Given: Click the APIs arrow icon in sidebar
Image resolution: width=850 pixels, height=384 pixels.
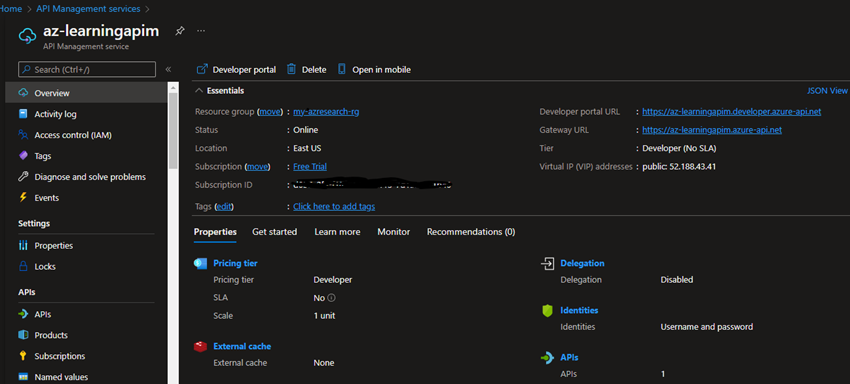Looking at the screenshot, I should (x=23, y=314).
